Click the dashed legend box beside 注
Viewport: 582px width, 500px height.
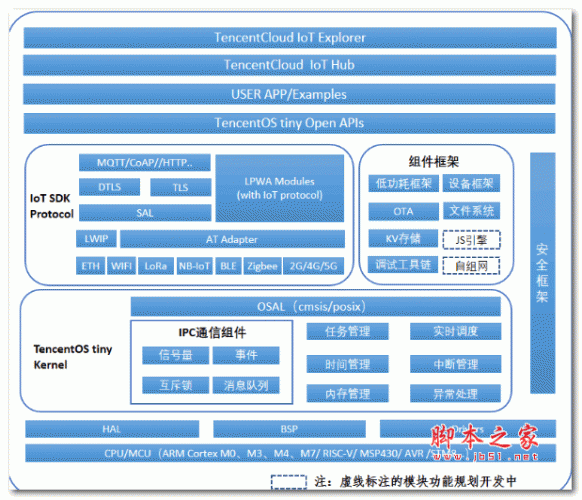pos(288,482)
